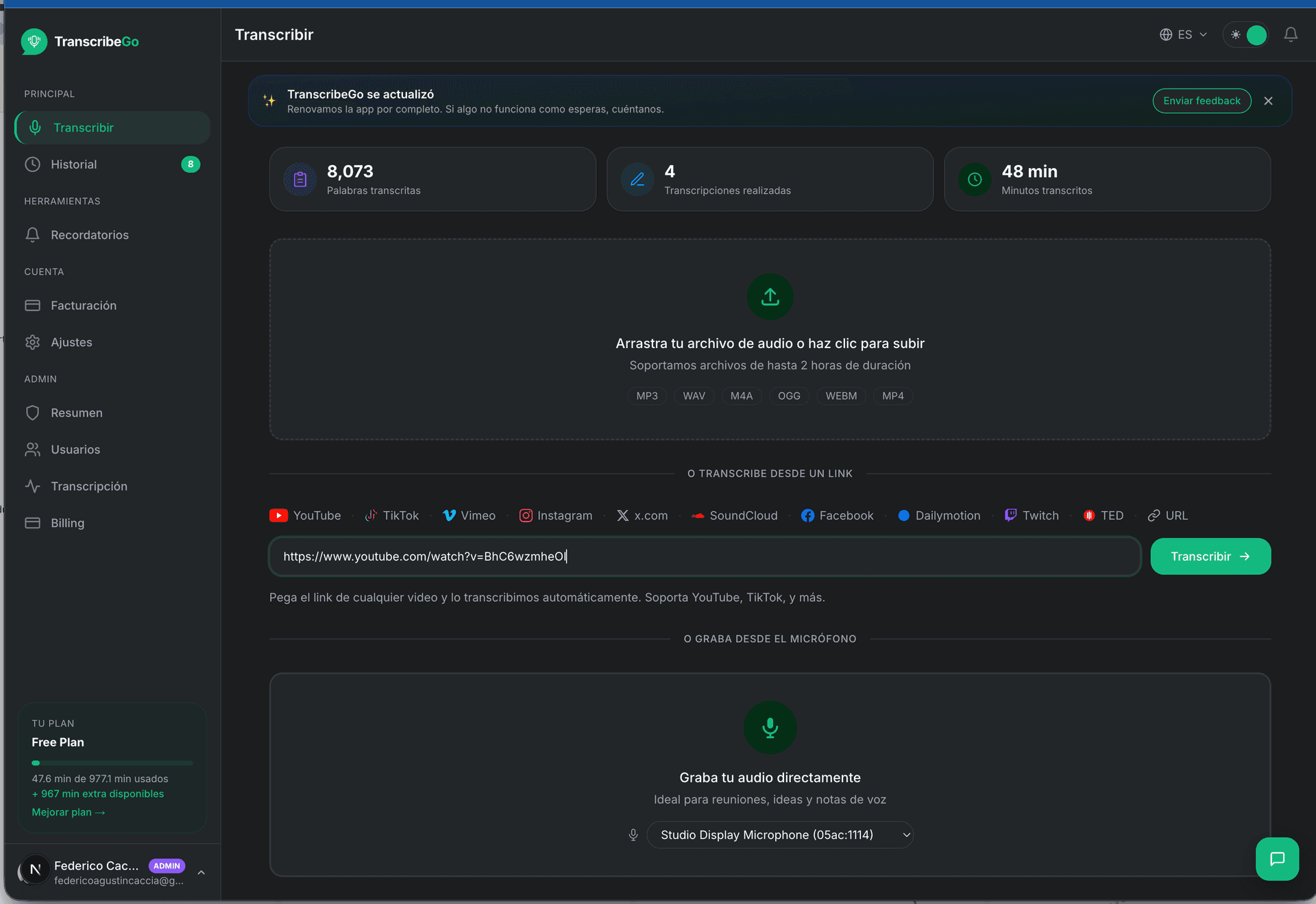Viewport: 1316px width, 904px height.
Task: Open the Studio Display Microphone dropdown
Action: (x=779, y=835)
